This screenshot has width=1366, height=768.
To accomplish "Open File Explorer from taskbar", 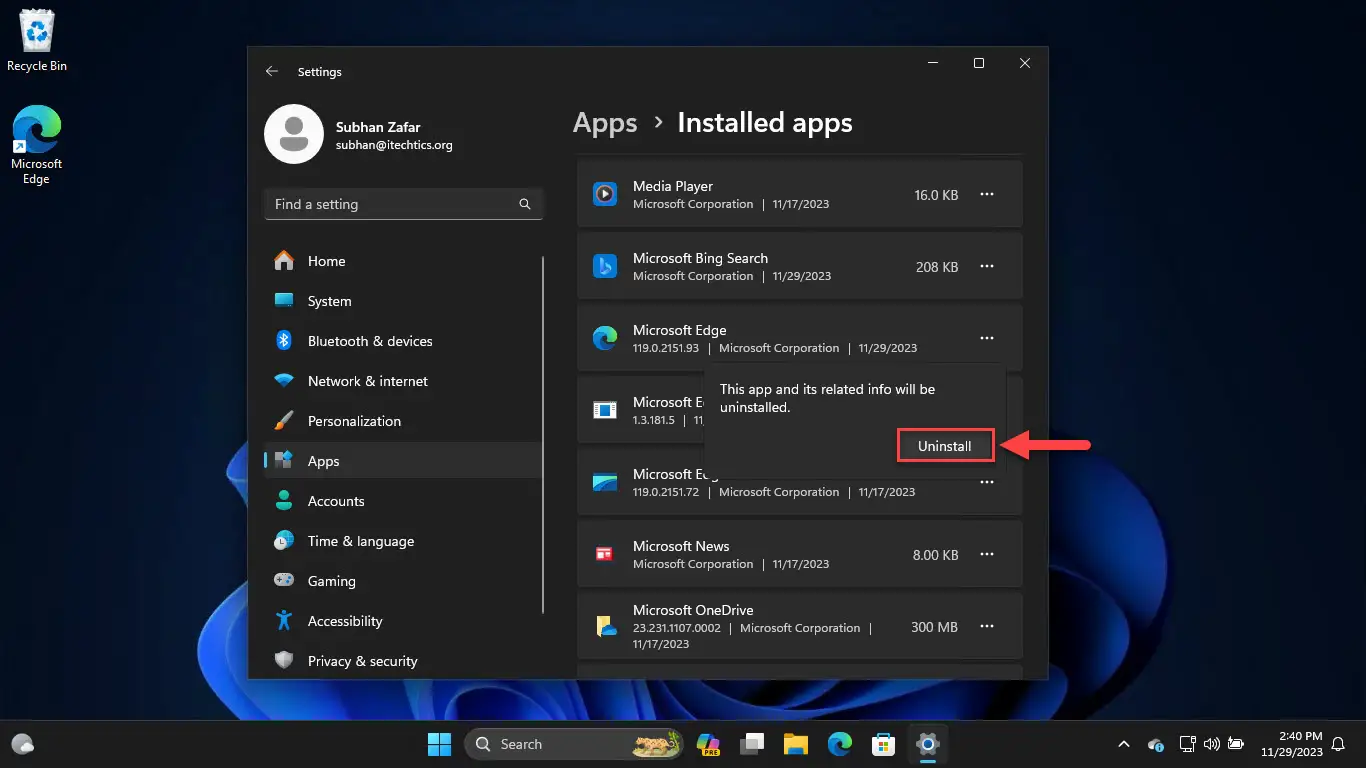I will coord(796,744).
